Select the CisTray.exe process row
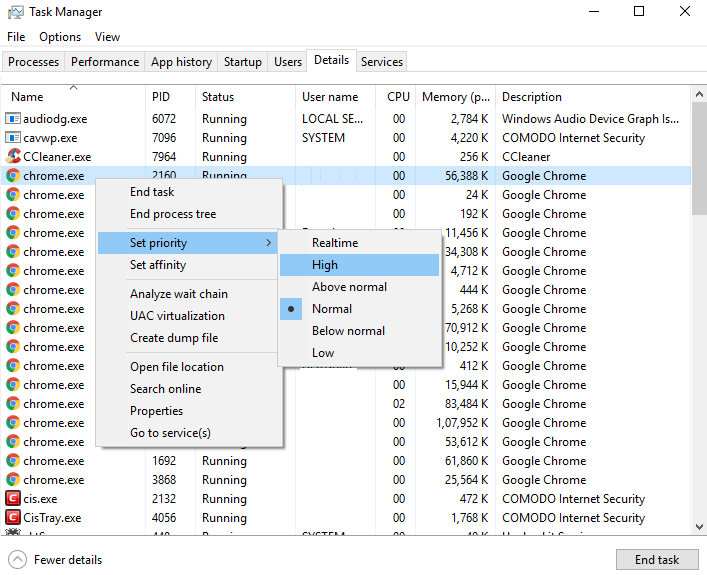Image resolution: width=707 pixels, height=575 pixels. tap(345, 517)
